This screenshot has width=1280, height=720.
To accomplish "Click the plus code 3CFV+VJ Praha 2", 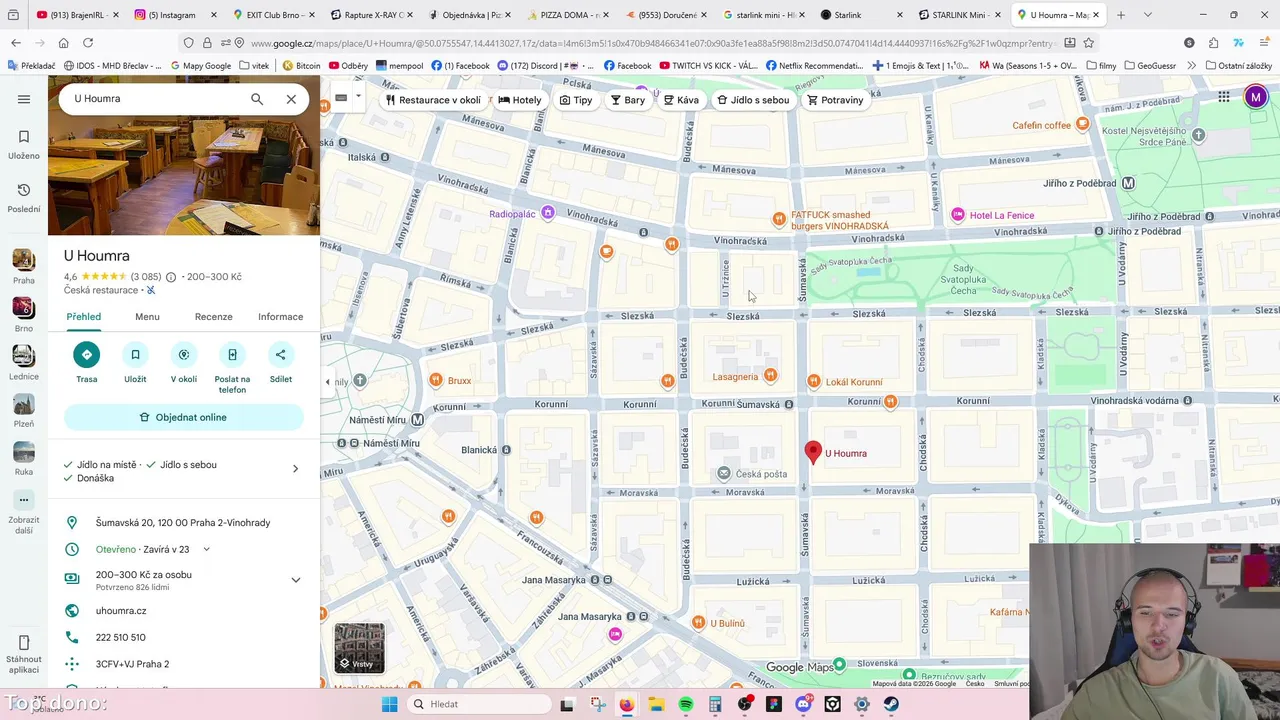I will tap(132, 664).
